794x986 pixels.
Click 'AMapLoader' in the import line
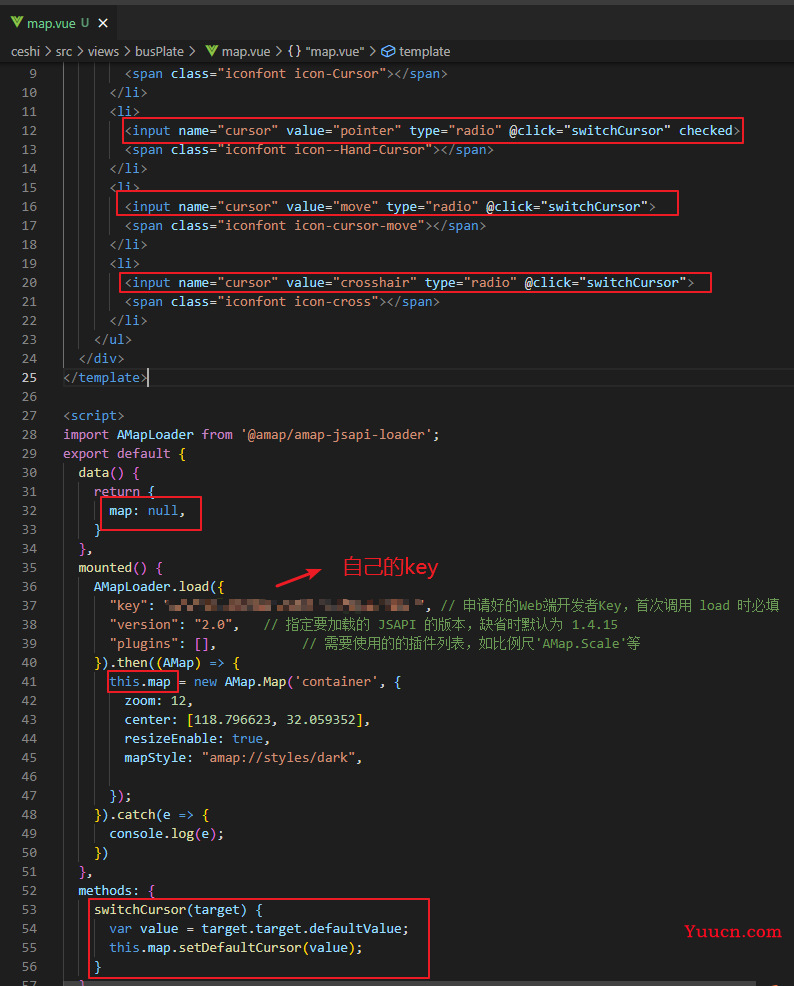(155, 434)
